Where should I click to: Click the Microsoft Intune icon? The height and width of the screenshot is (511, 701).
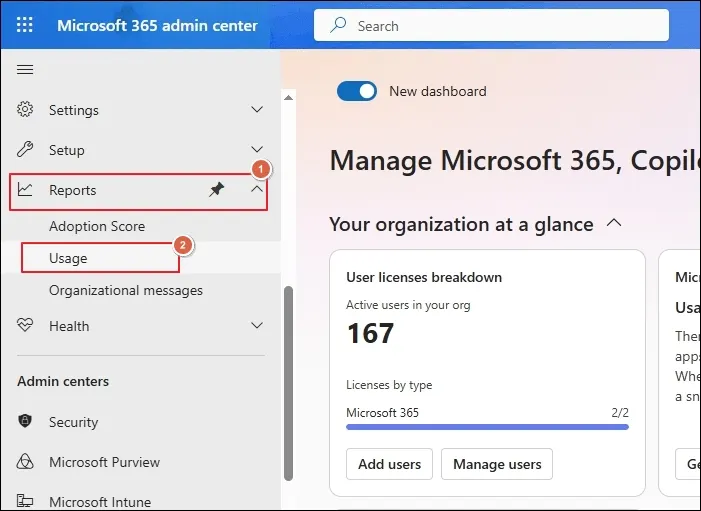click(x=25, y=501)
